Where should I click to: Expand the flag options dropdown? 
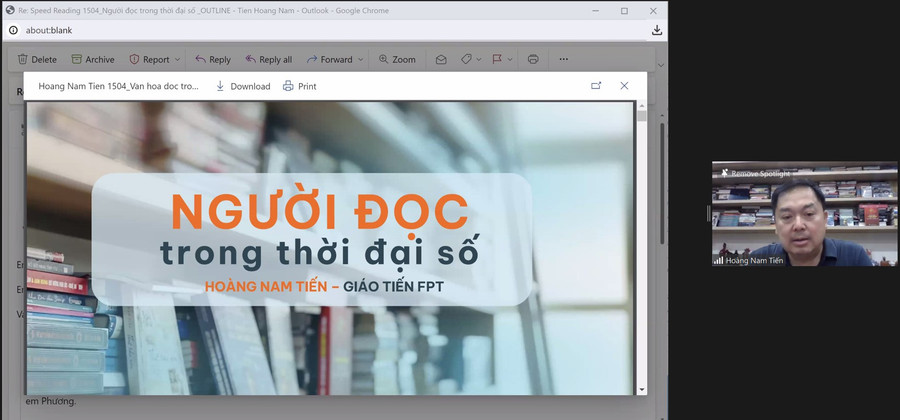[x=509, y=60]
